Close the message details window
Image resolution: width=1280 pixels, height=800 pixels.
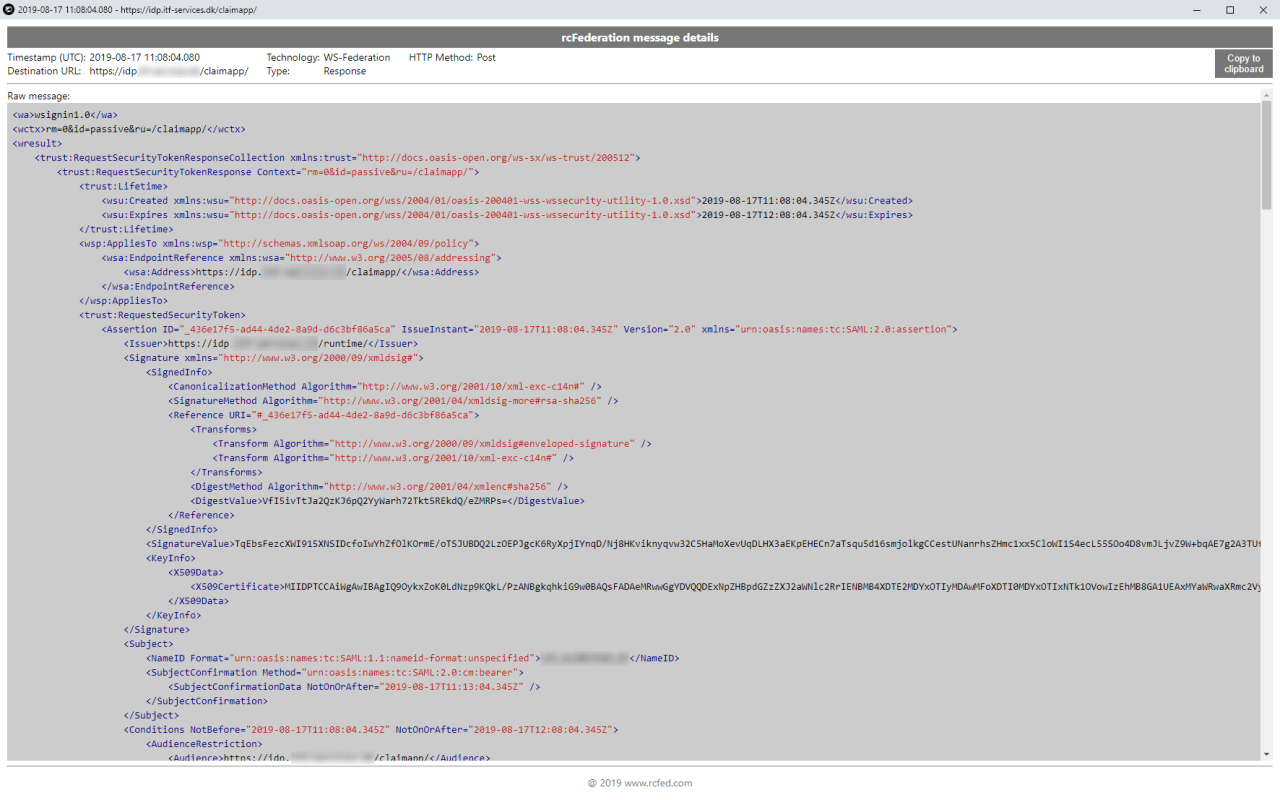[x=1263, y=9]
